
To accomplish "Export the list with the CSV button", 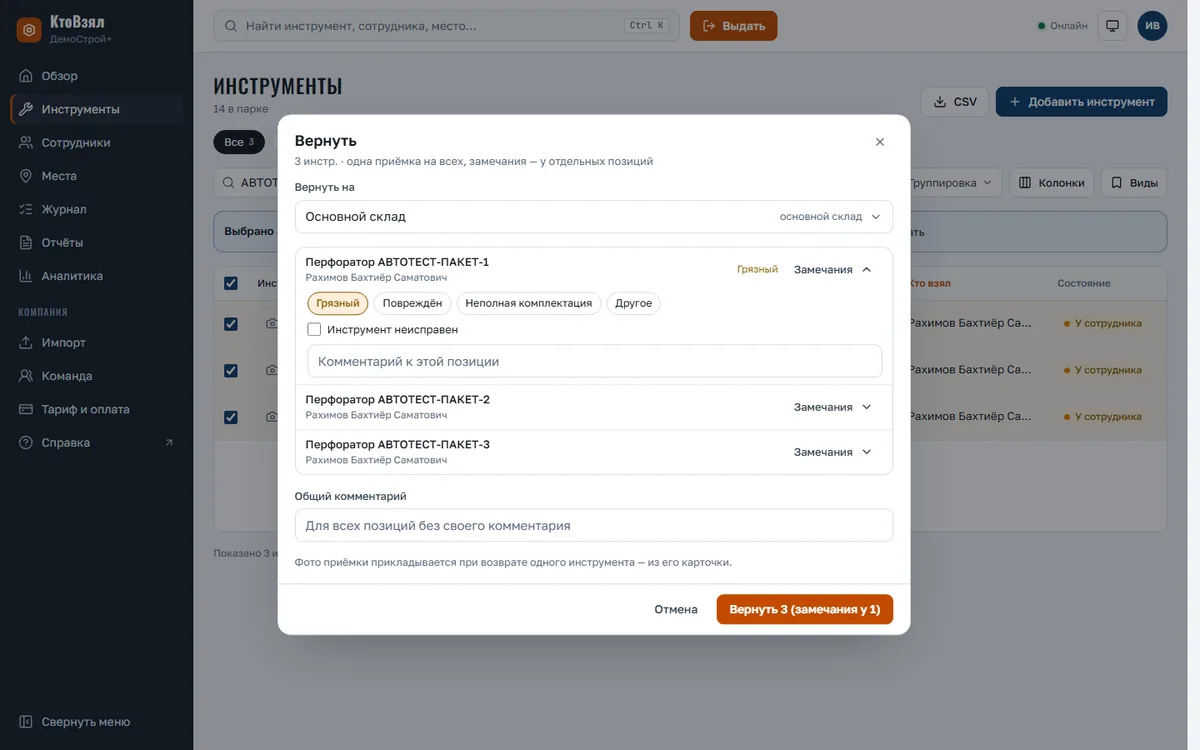I will pyautogui.click(x=955, y=102).
